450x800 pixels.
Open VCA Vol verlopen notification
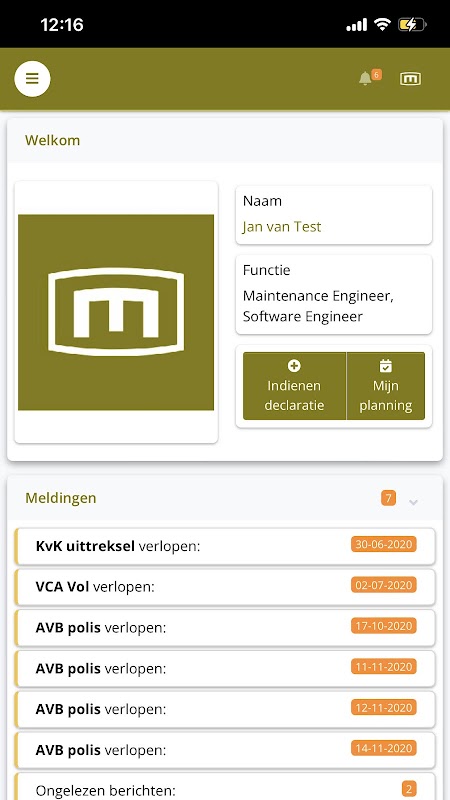[x=225, y=587]
